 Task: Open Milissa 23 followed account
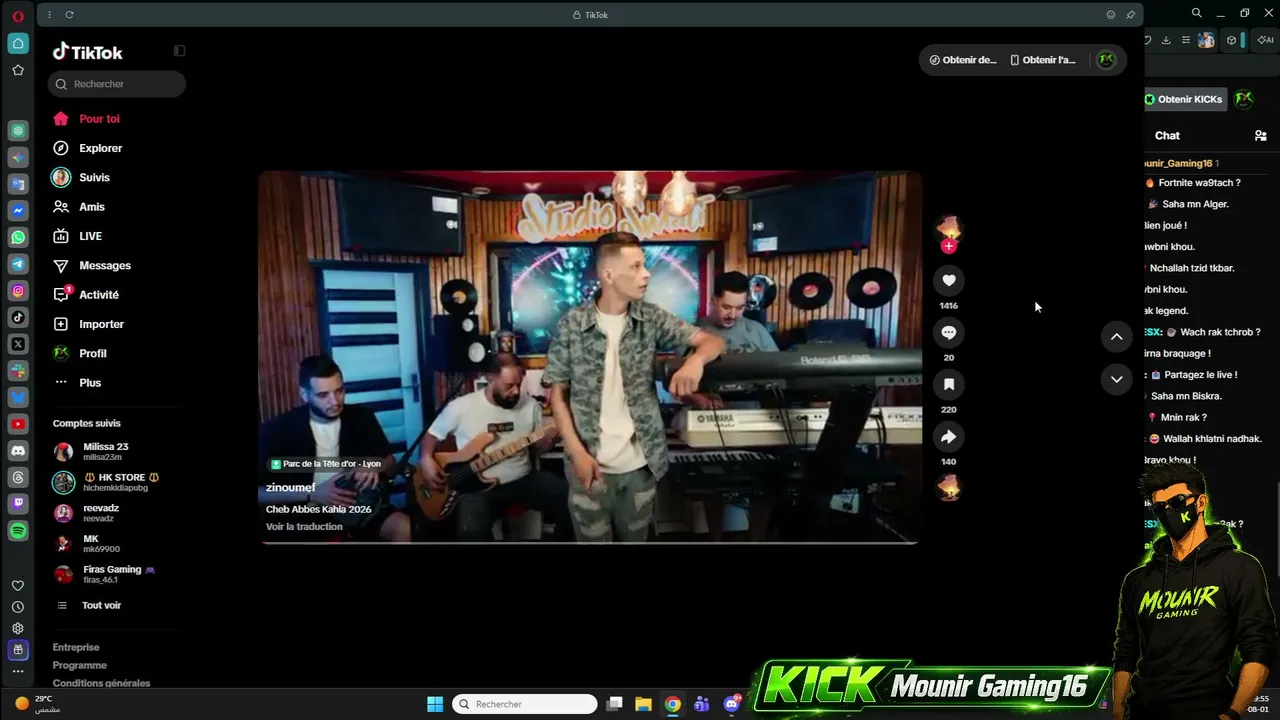point(91,452)
